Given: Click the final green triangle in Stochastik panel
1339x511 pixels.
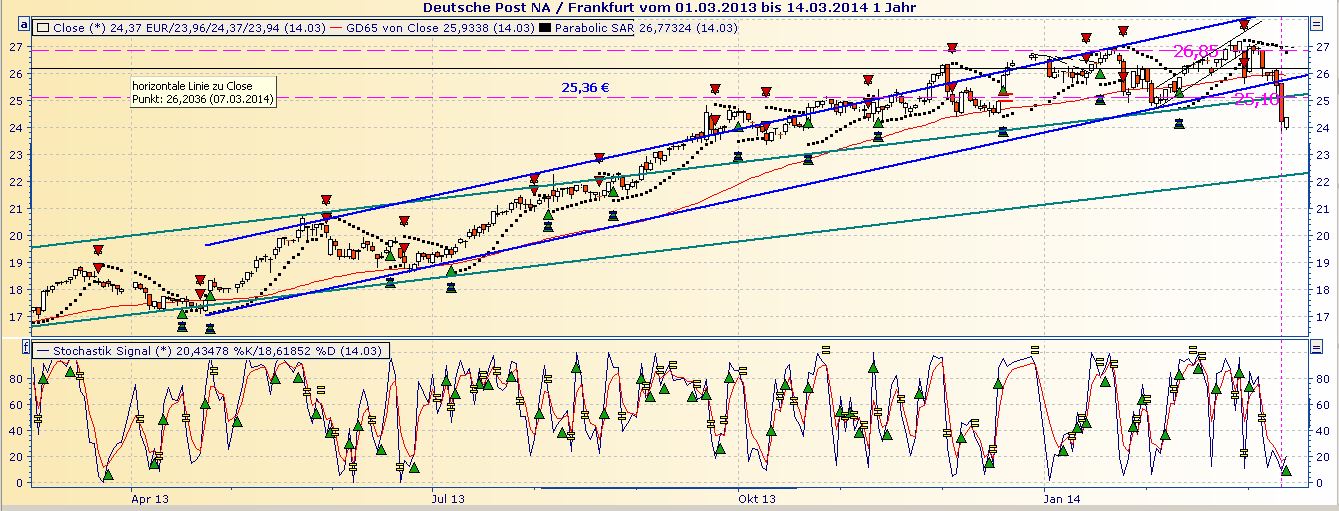Looking at the screenshot, I should (x=1286, y=469).
